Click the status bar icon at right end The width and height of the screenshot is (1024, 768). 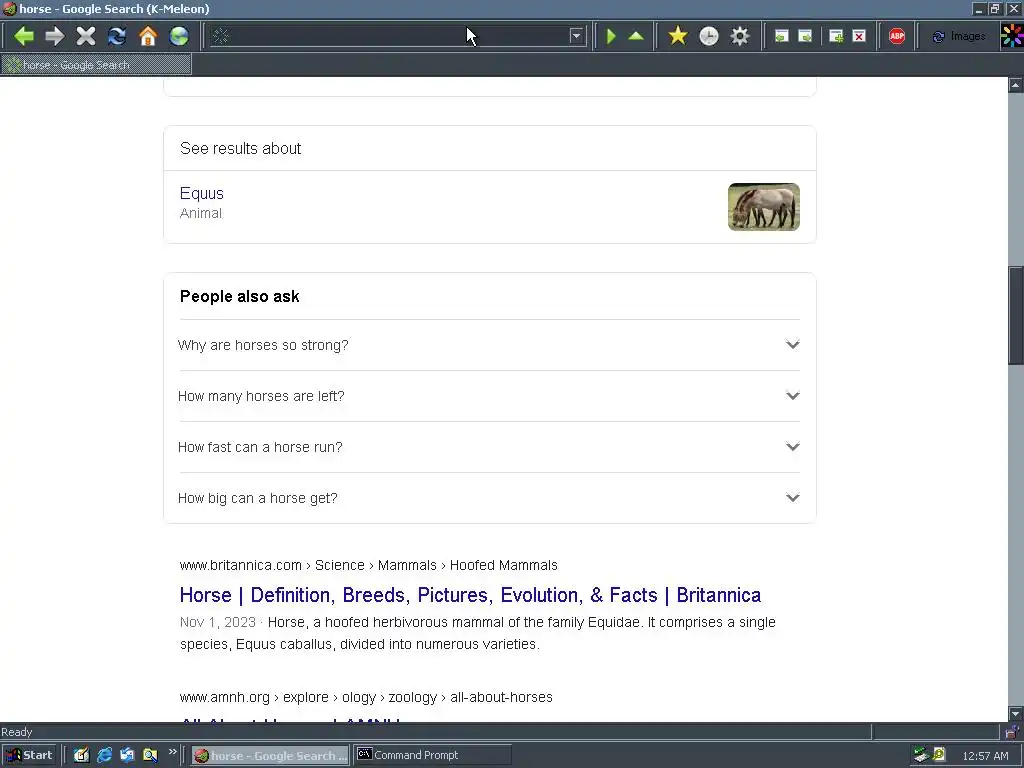[1012, 731]
